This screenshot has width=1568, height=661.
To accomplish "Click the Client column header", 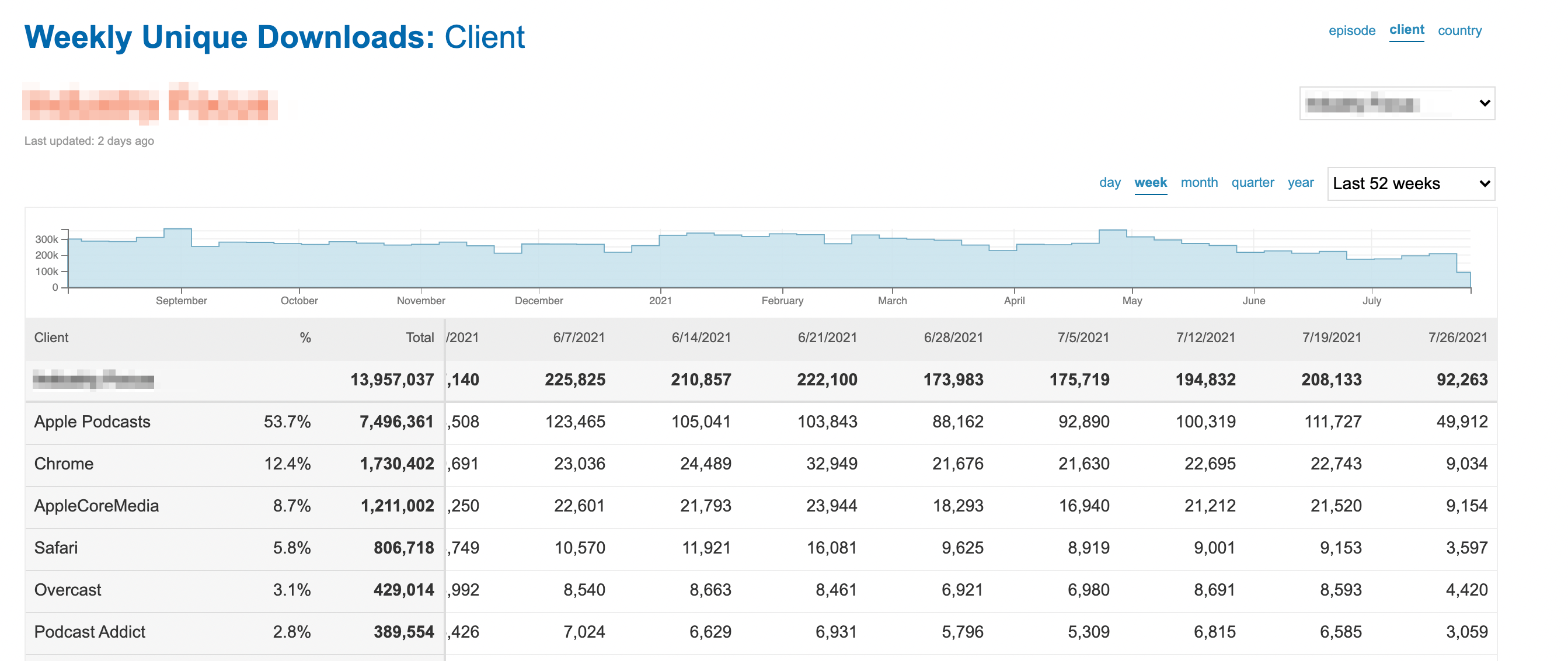I will tap(51, 338).
